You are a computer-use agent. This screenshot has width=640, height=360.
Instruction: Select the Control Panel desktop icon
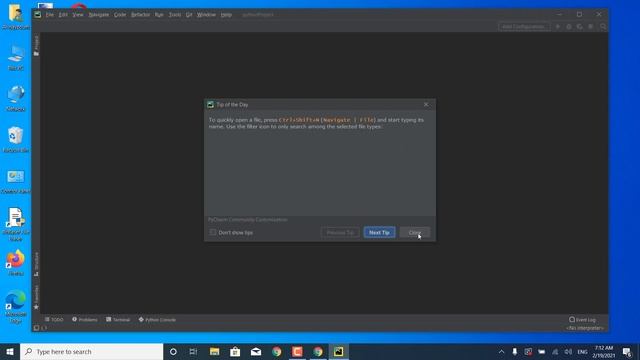point(16,181)
